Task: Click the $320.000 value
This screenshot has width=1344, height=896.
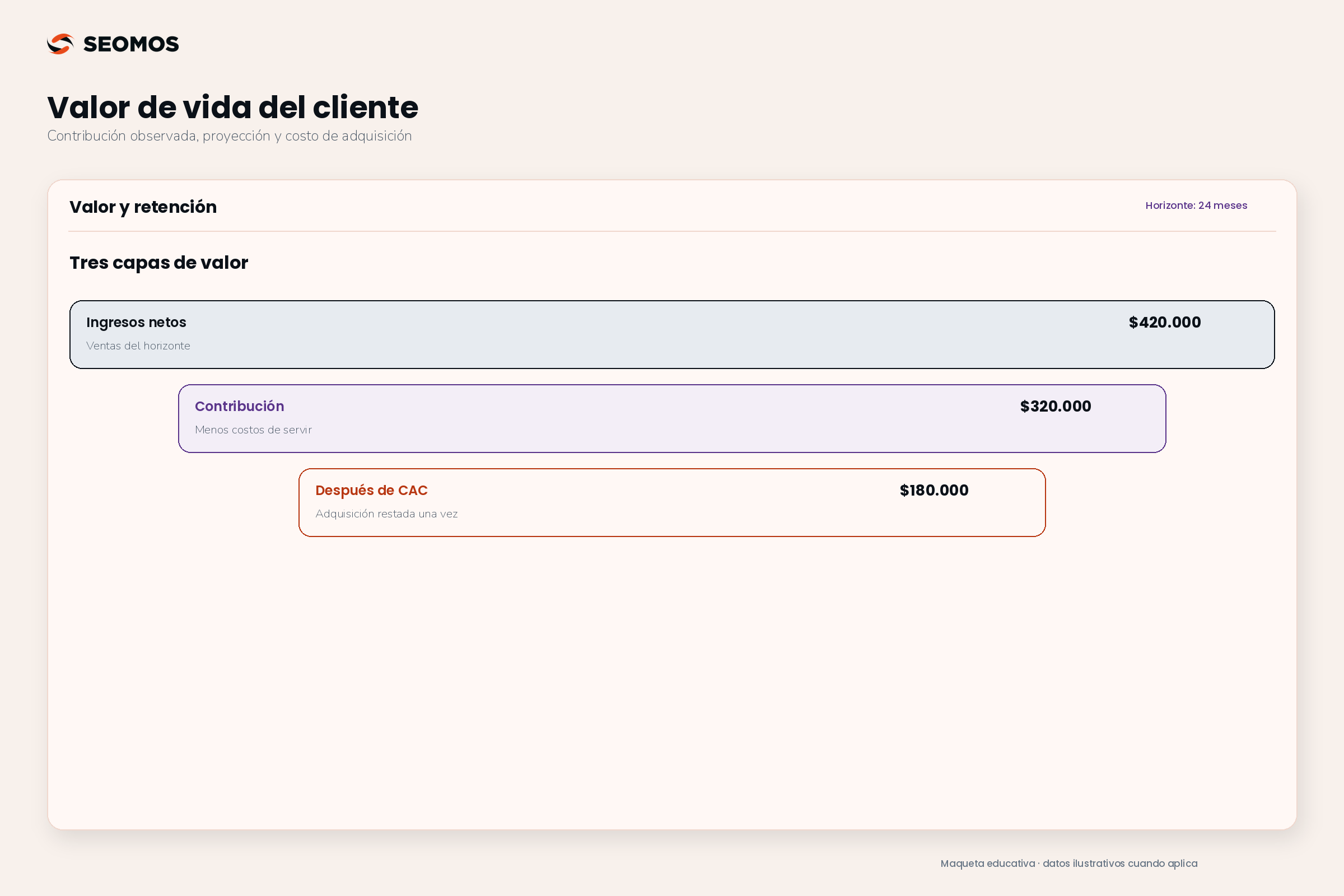Action: click(1056, 407)
